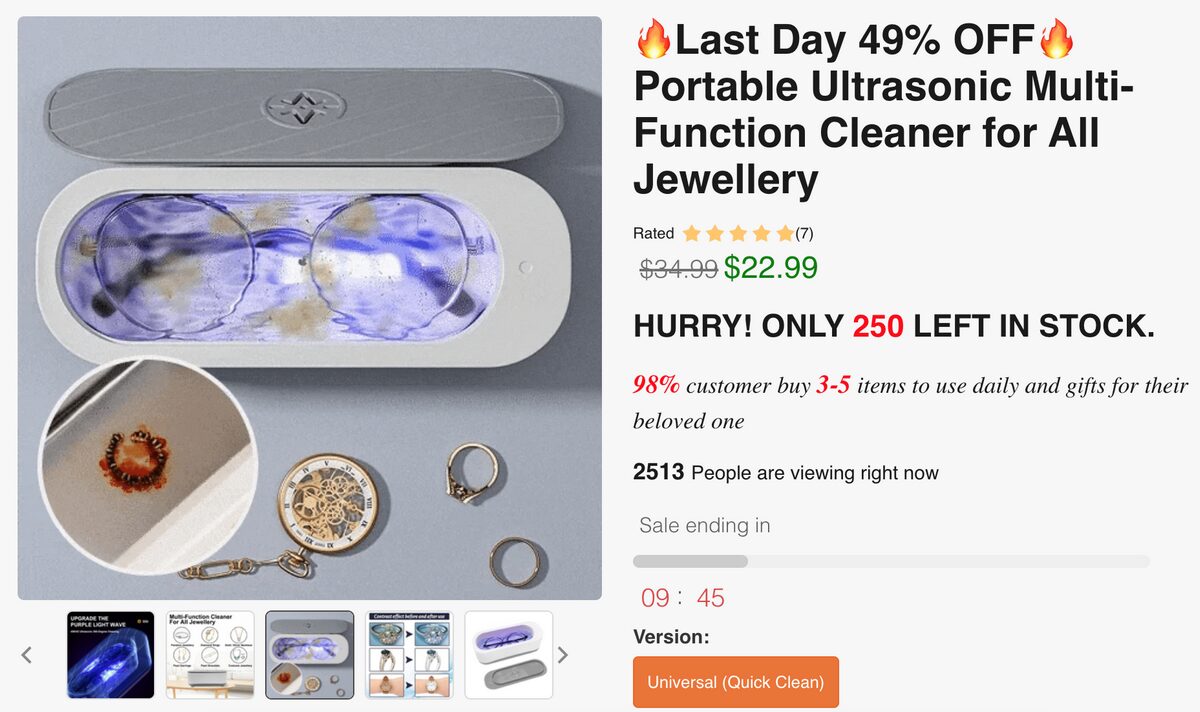Click the left carousel navigation arrow
This screenshot has width=1200, height=712.
tap(27, 654)
